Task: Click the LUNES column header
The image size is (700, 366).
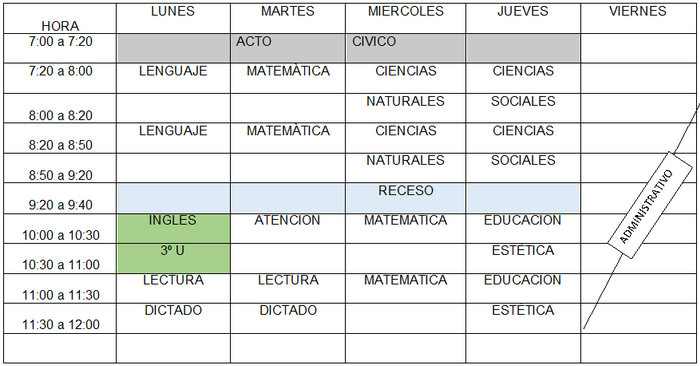Action: click(173, 18)
